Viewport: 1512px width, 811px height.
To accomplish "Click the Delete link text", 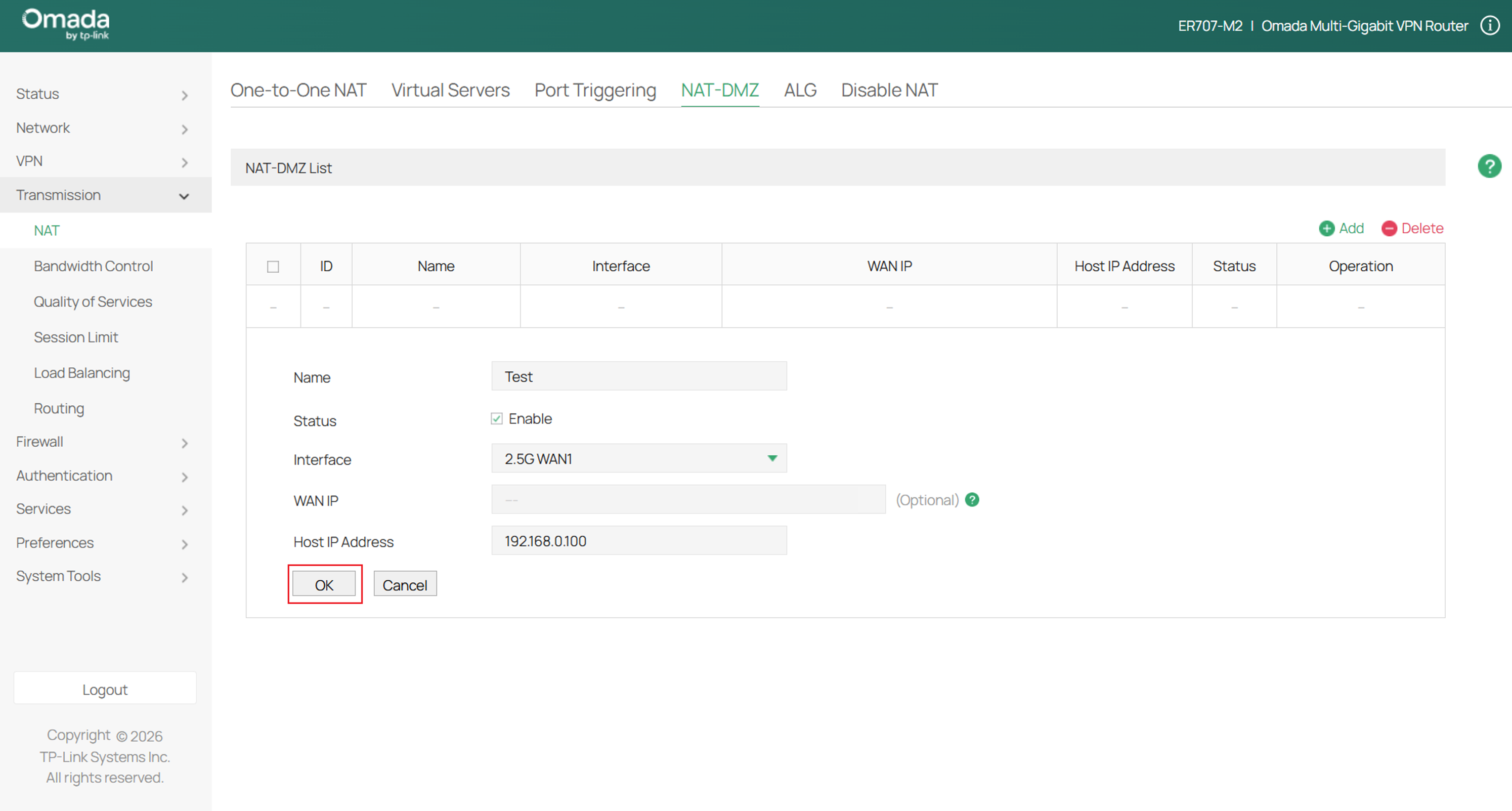I will point(1422,228).
